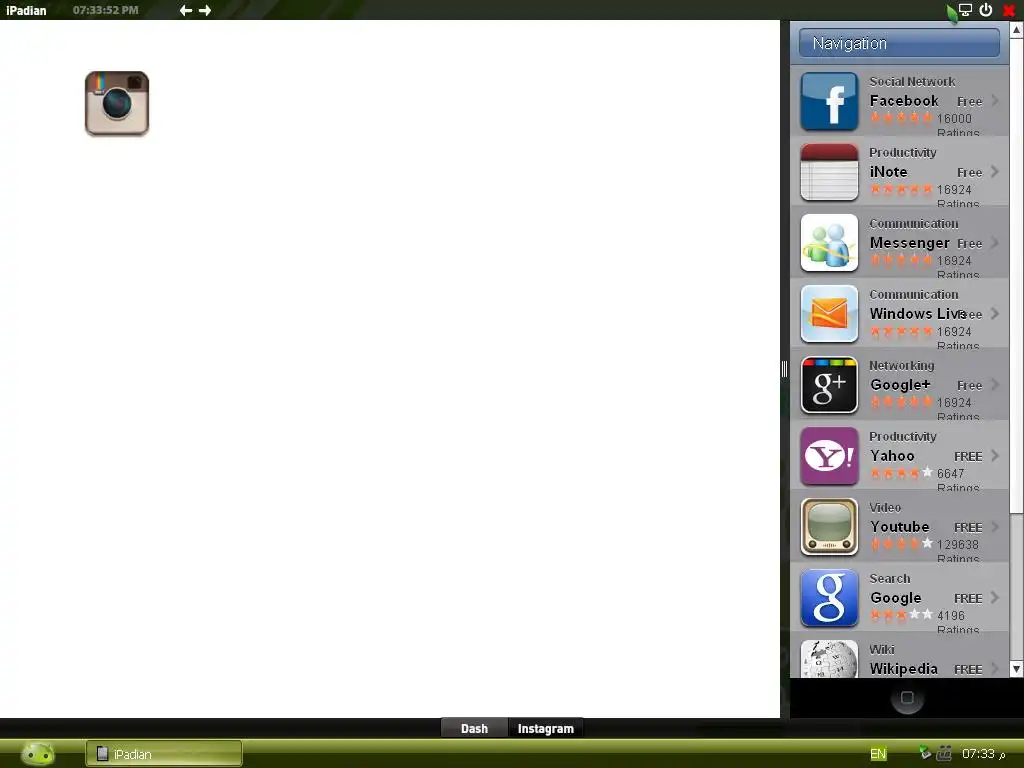Click the Networking category label
This screenshot has height=768, width=1024.
coord(901,366)
